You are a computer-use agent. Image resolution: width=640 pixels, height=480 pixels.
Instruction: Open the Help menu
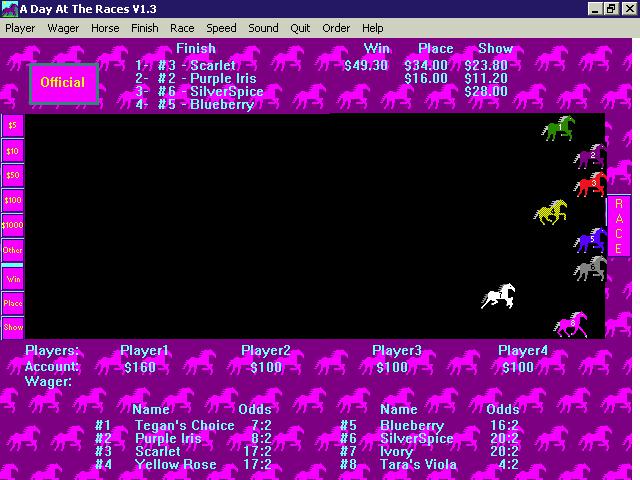click(372, 28)
